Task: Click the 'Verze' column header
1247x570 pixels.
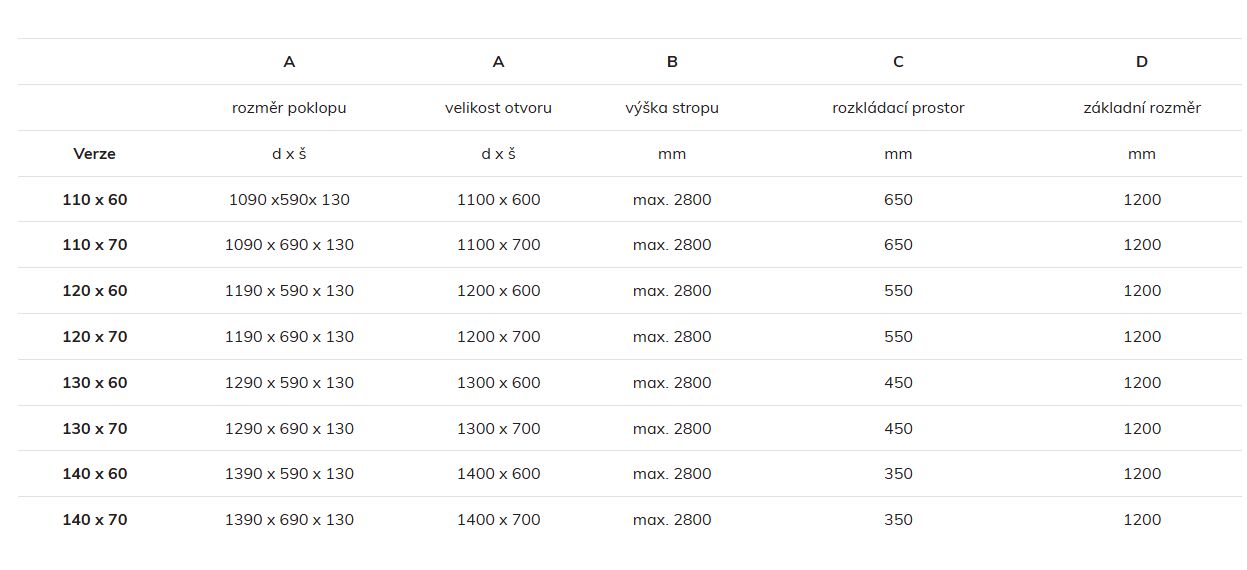Action: (94, 154)
